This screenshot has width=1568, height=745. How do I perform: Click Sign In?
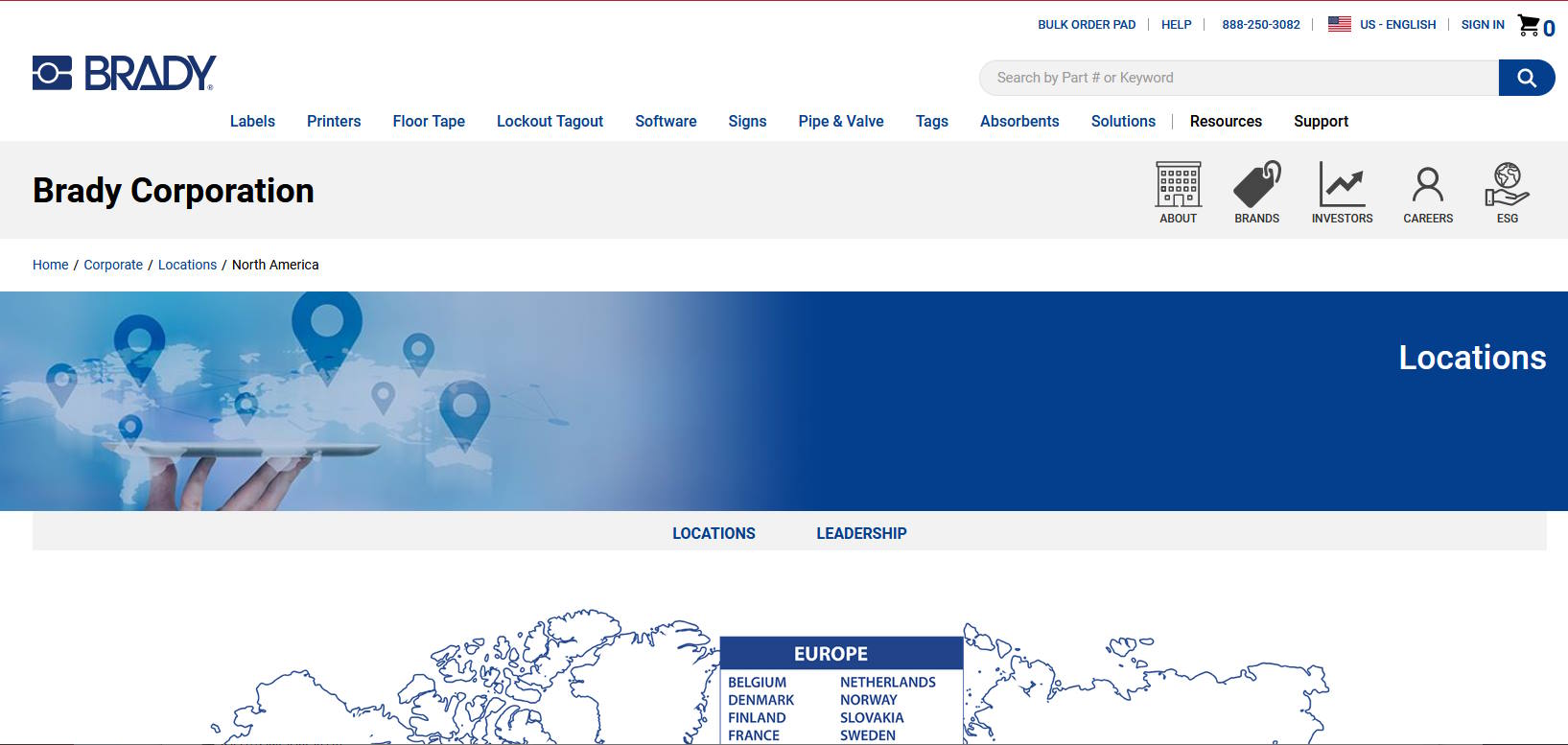(x=1483, y=25)
